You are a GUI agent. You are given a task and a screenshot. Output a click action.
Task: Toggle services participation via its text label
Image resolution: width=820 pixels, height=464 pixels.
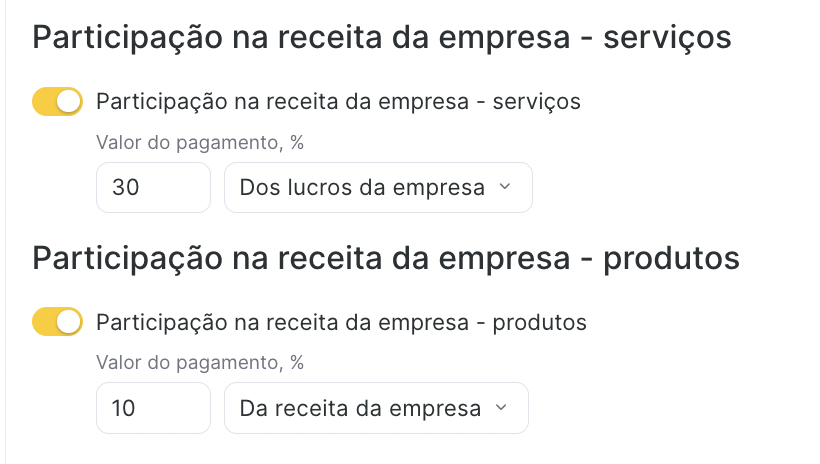click(338, 101)
